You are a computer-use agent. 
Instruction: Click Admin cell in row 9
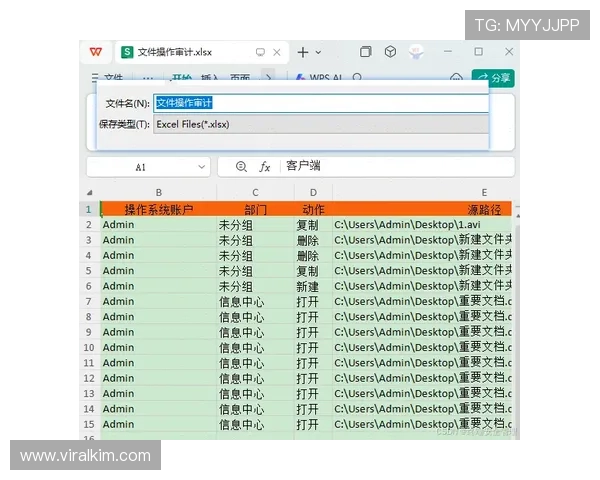pos(158,332)
